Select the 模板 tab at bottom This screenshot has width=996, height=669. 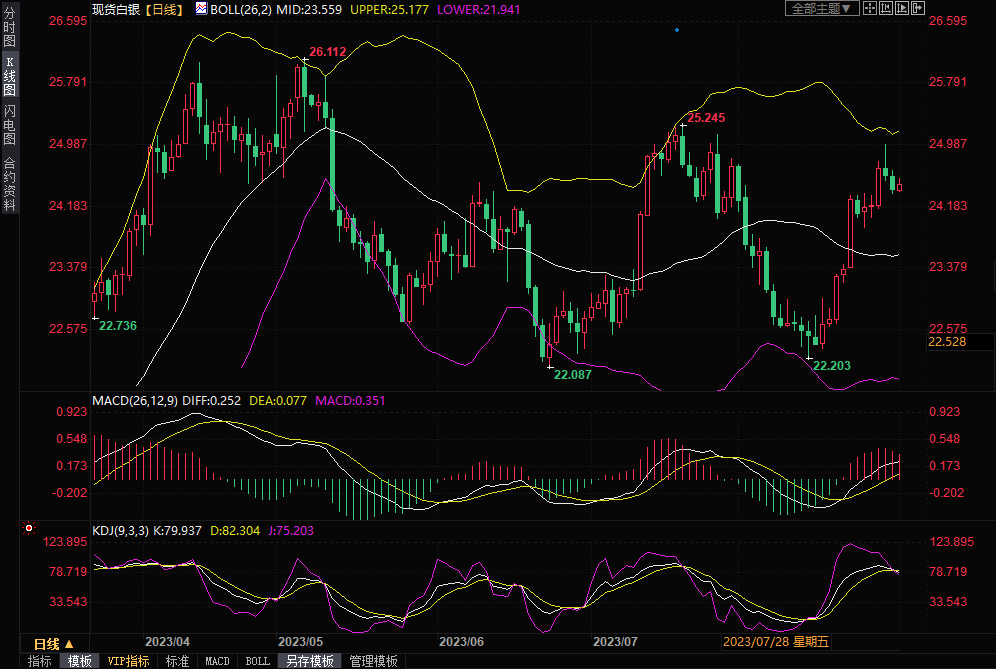click(79, 661)
